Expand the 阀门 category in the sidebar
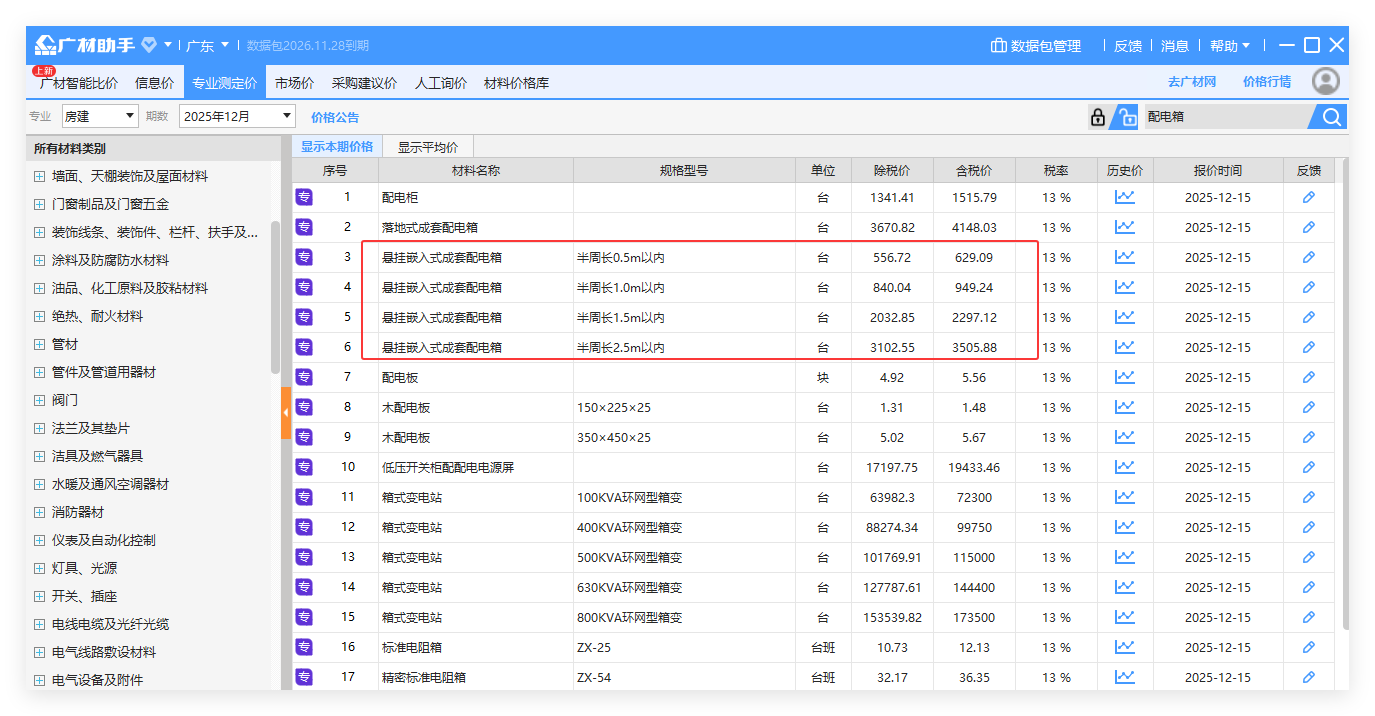 [37, 400]
